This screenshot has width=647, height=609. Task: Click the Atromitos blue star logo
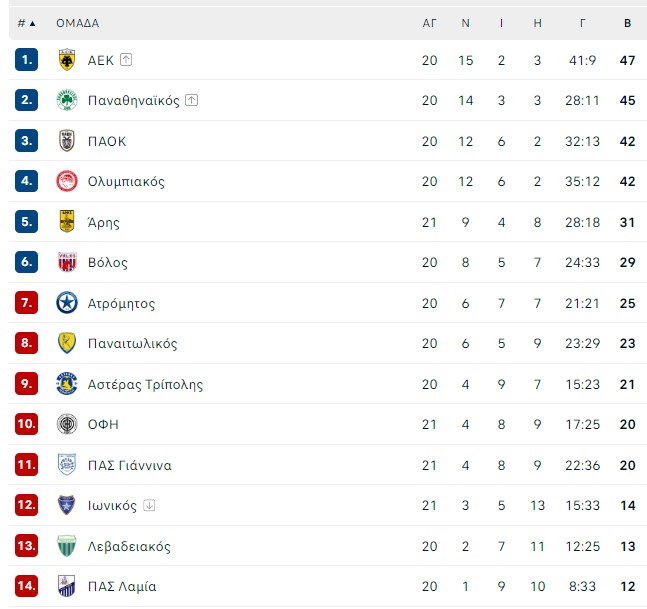point(66,303)
